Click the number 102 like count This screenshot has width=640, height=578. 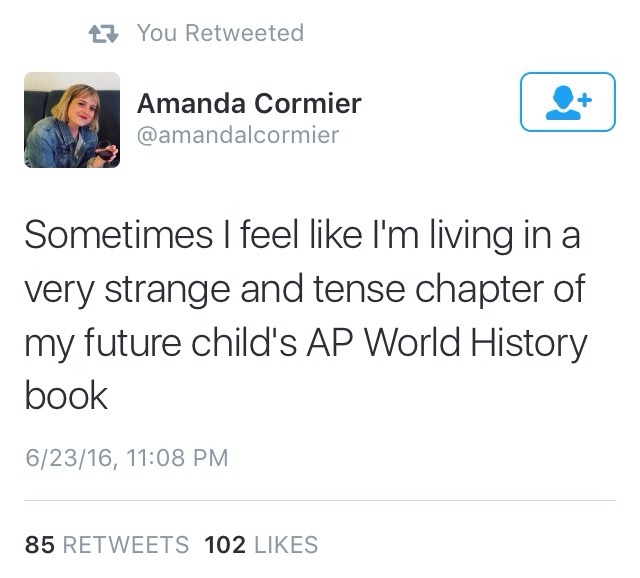pos(225,545)
